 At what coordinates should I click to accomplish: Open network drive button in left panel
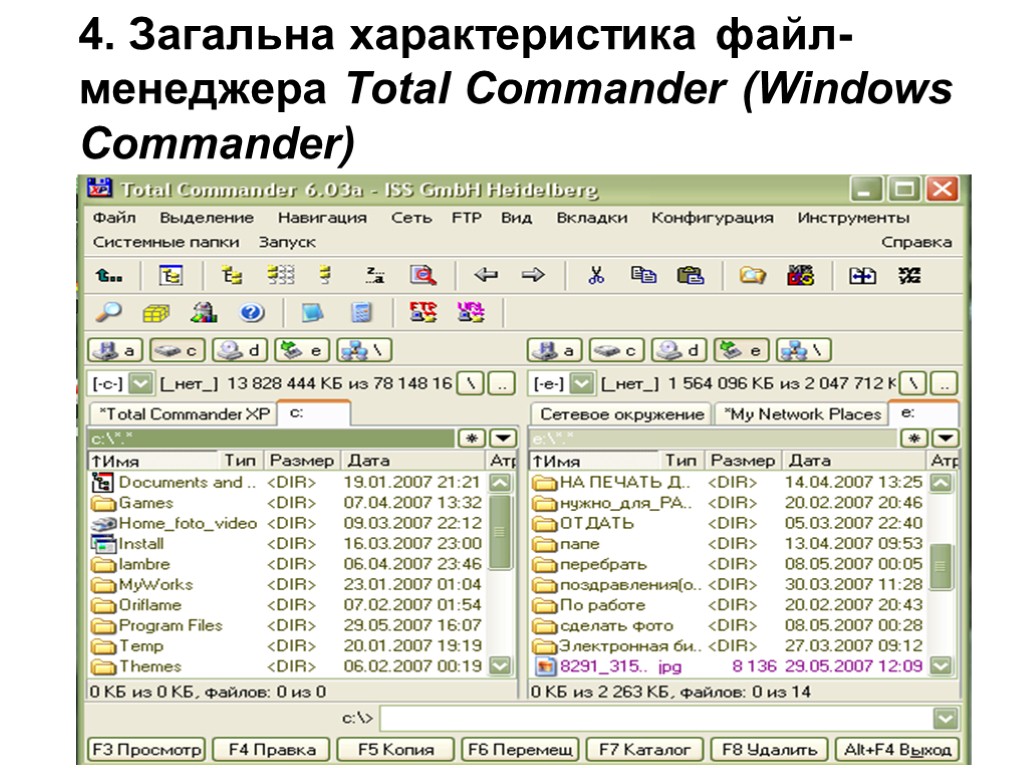[x=364, y=351]
